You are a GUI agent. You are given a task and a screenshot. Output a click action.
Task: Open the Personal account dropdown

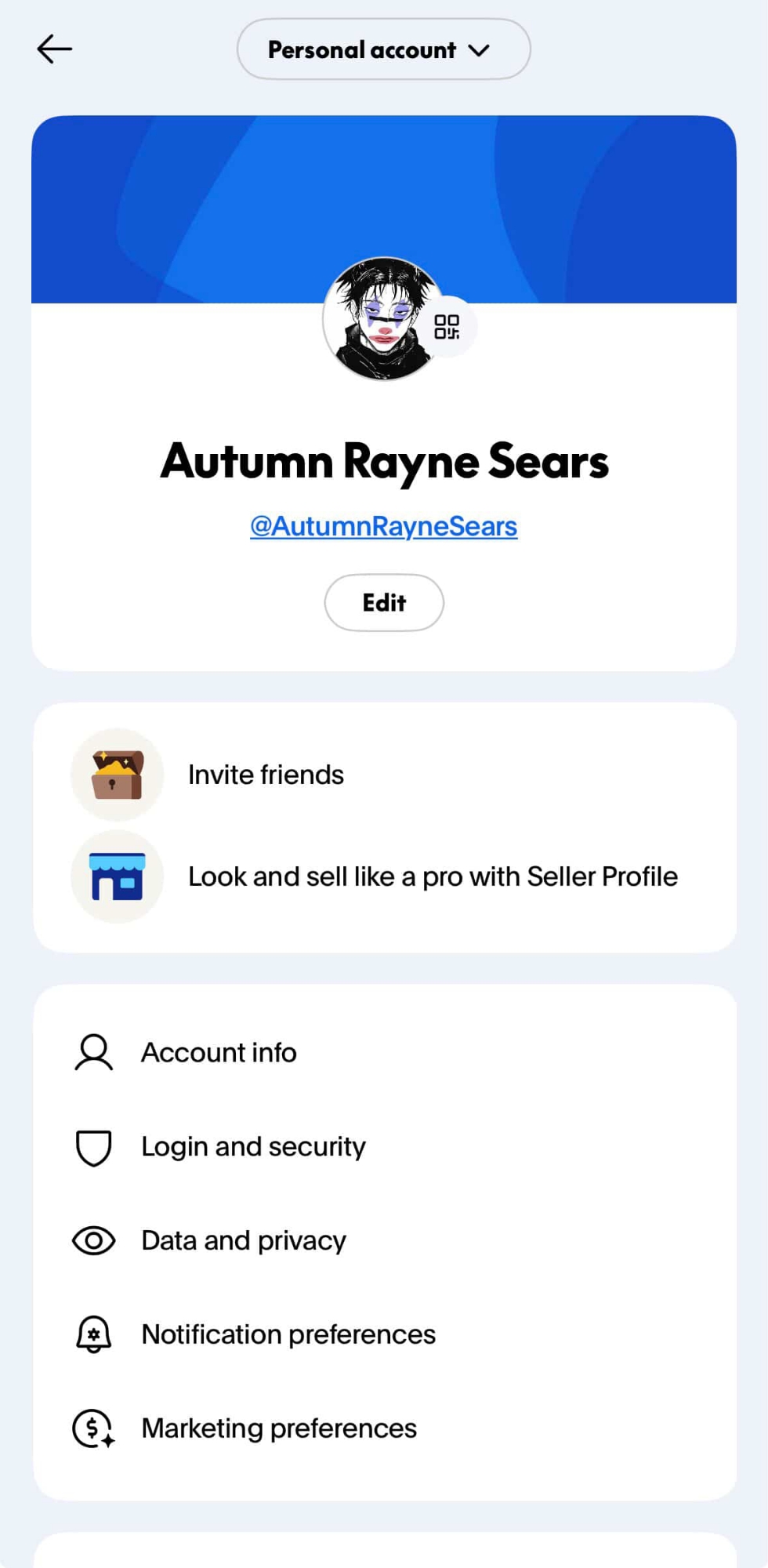coord(383,49)
